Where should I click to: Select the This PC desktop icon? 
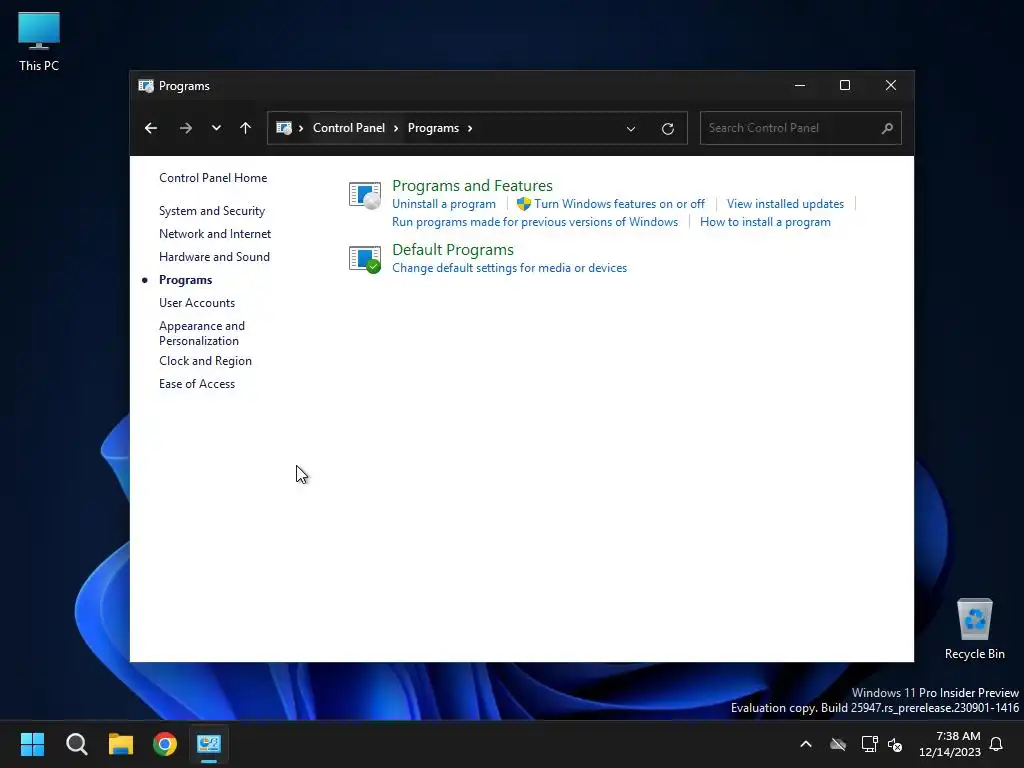tap(39, 41)
